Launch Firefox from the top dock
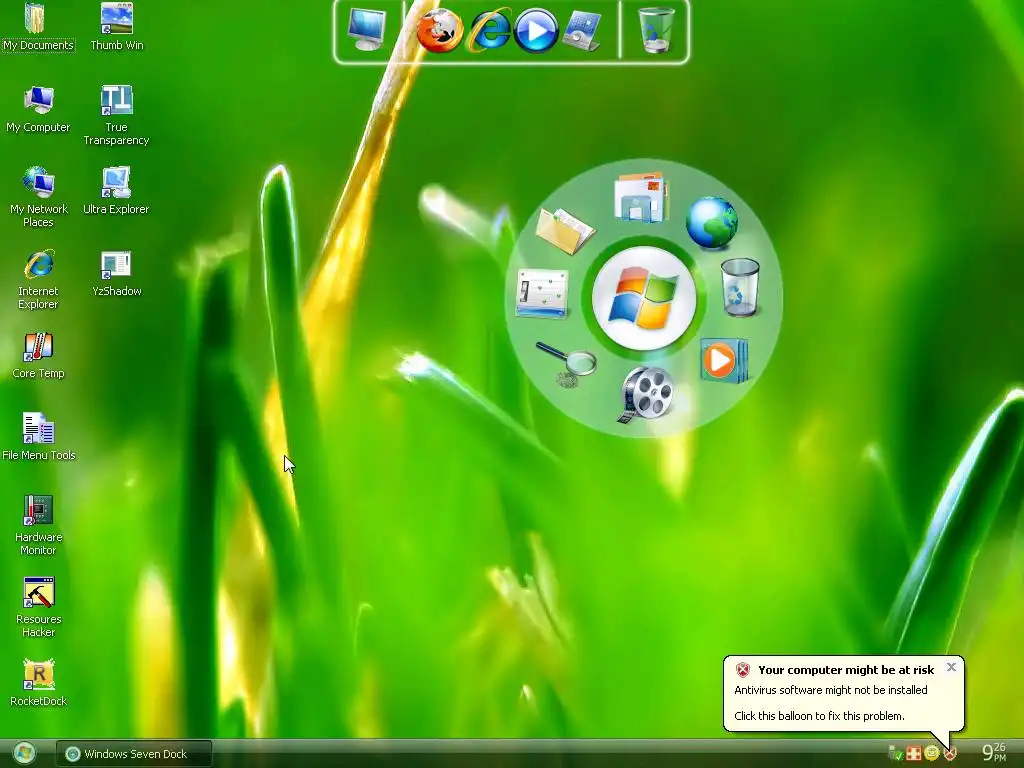 point(440,30)
